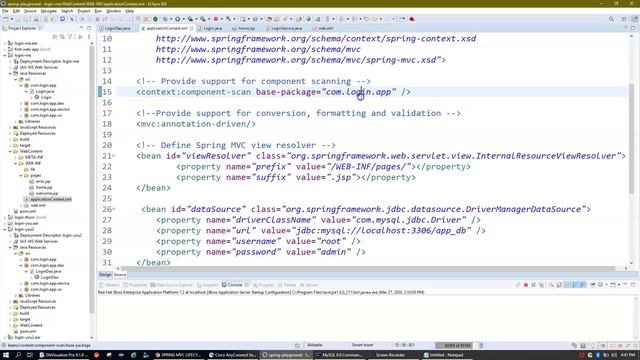The image size is (640, 360).
Task: Minimize the Project Explorer panel
Action: tap(81, 28)
